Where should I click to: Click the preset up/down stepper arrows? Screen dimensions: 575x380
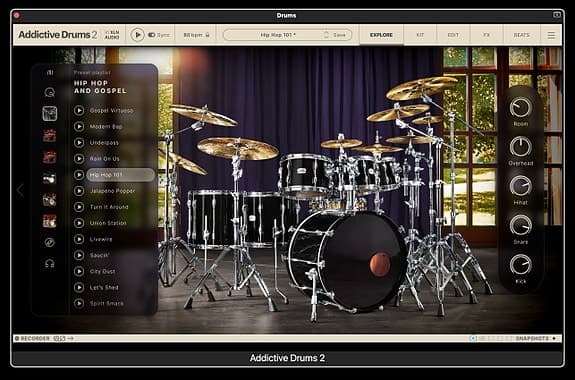(x=326, y=35)
